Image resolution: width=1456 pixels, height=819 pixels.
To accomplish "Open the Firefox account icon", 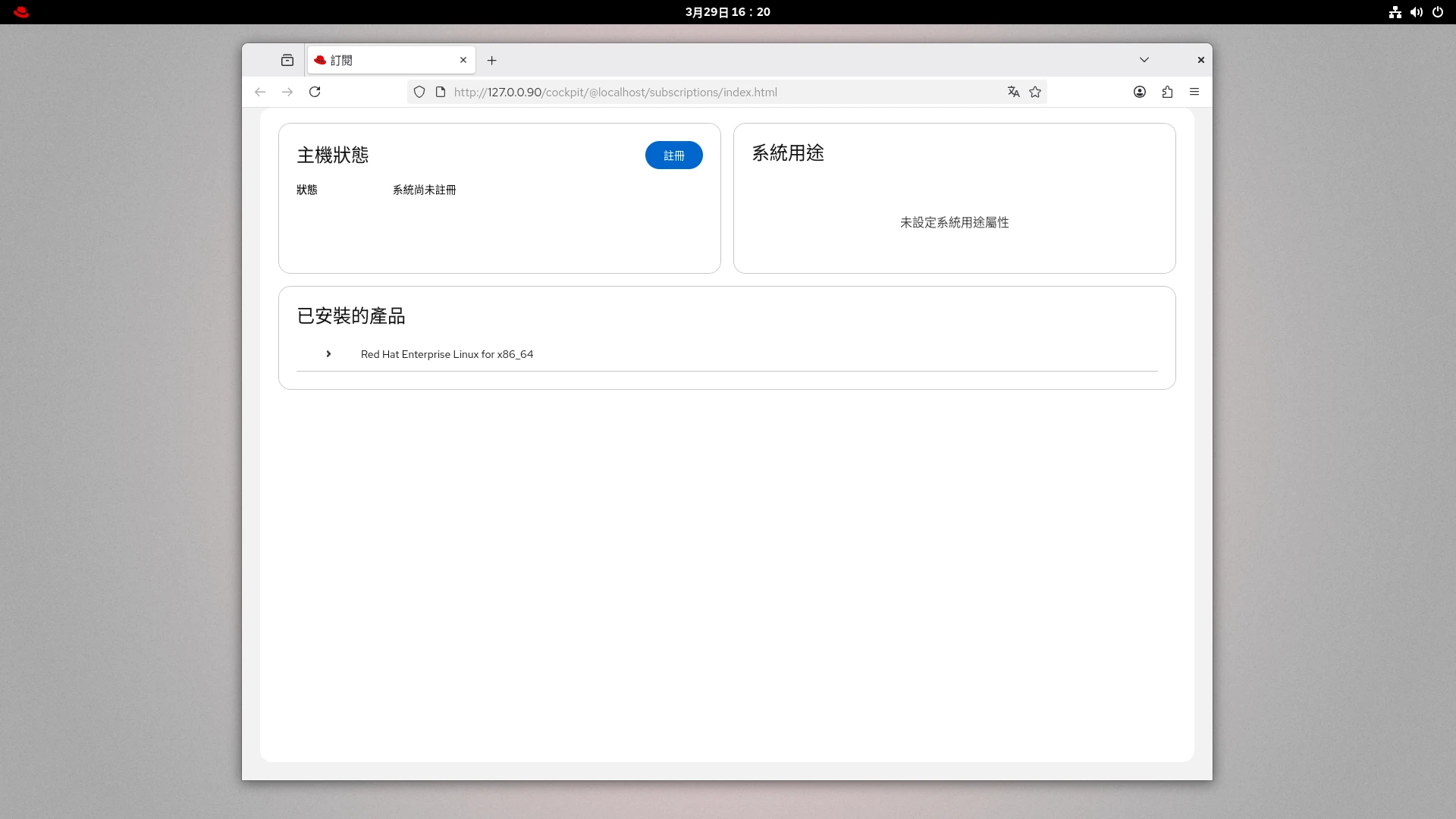I will (1139, 92).
